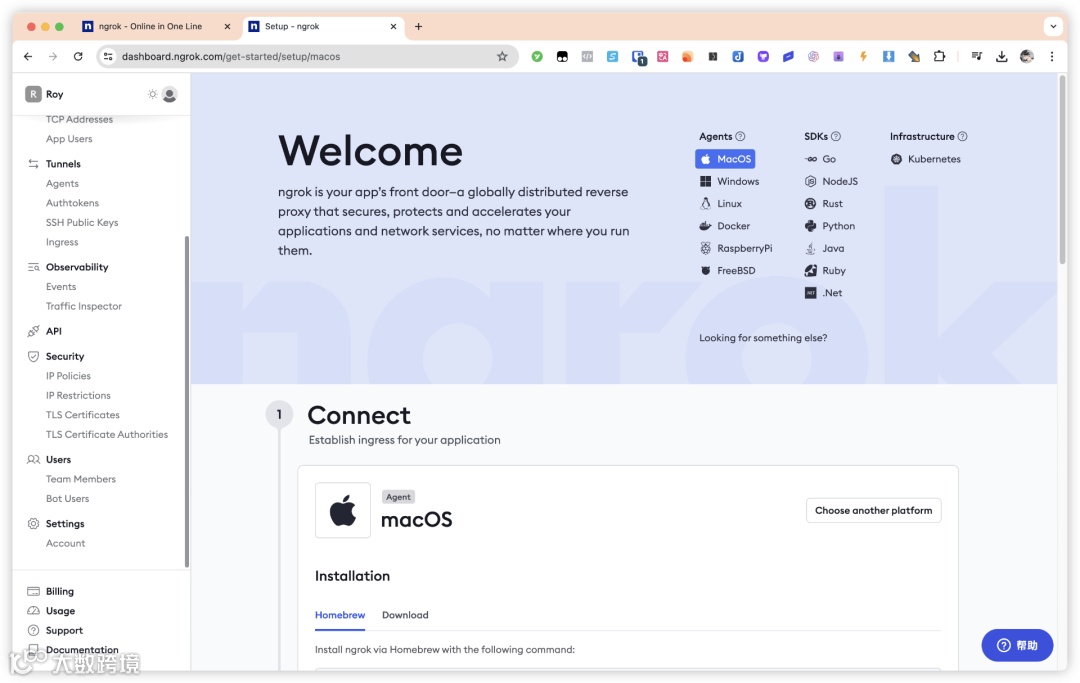Open TLS Certificates page
This screenshot has height=683, width=1080.
point(83,415)
